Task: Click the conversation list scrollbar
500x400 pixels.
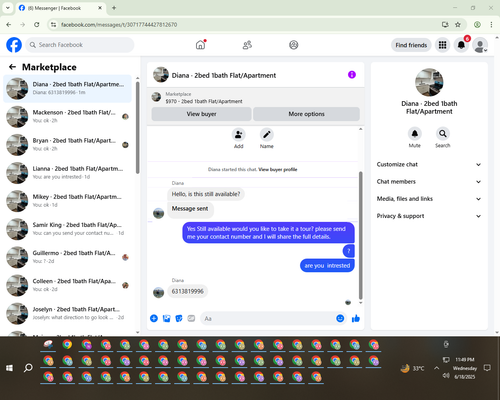Action: point(137,127)
